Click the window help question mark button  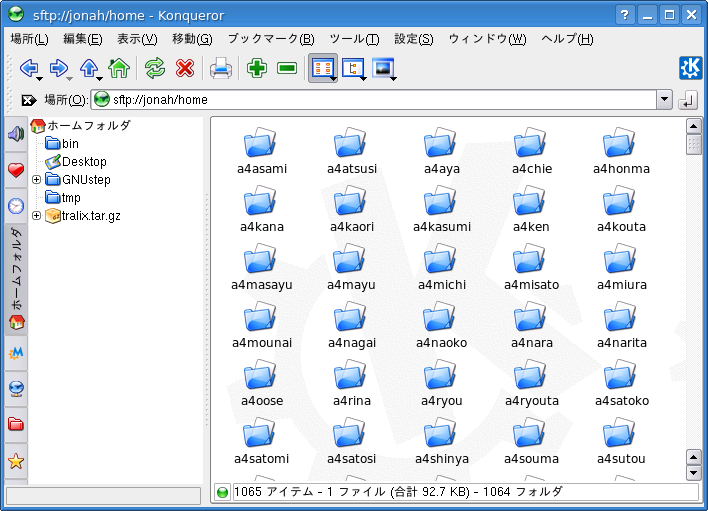point(625,15)
